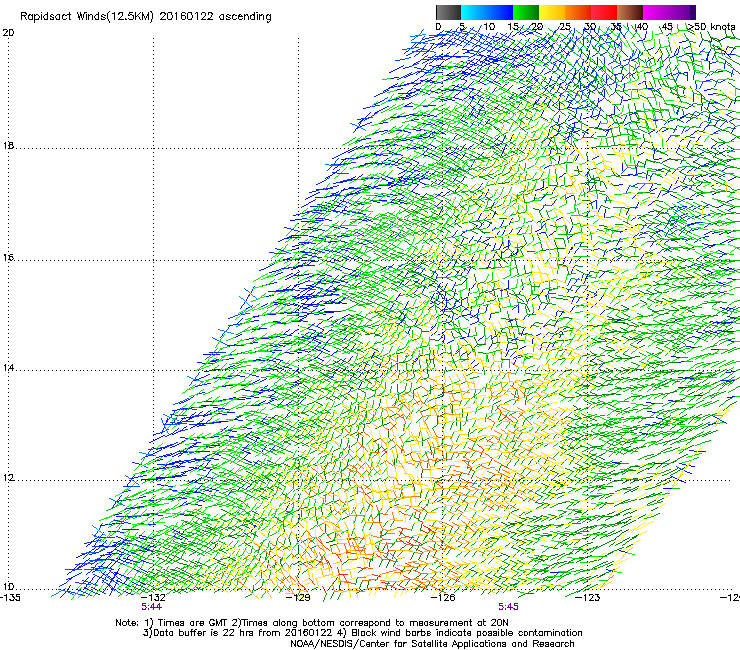Click the latitude label "18"
Viewport: 740px width, 650px height.
[8, 146]
